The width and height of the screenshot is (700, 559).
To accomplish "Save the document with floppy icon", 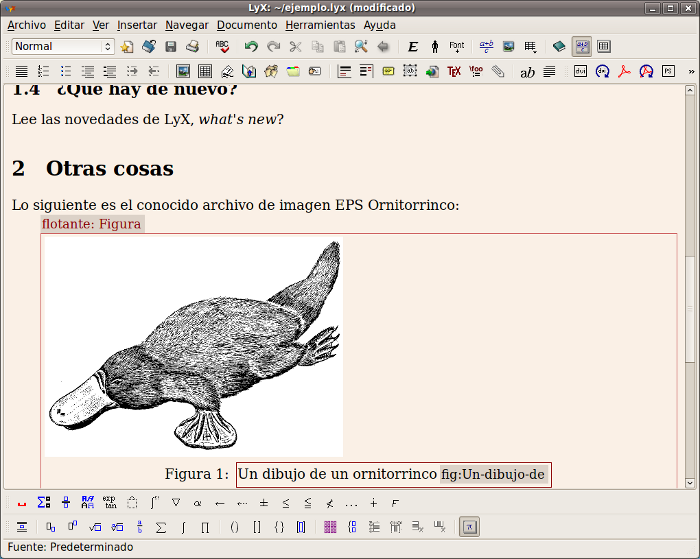I will (171, 46).
